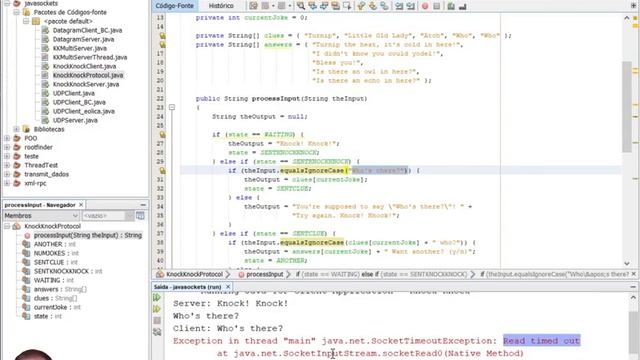Click processInput in the breadcrumb bar
The height and width of the screenshot is (360, 640).
(x=264, y=274)
